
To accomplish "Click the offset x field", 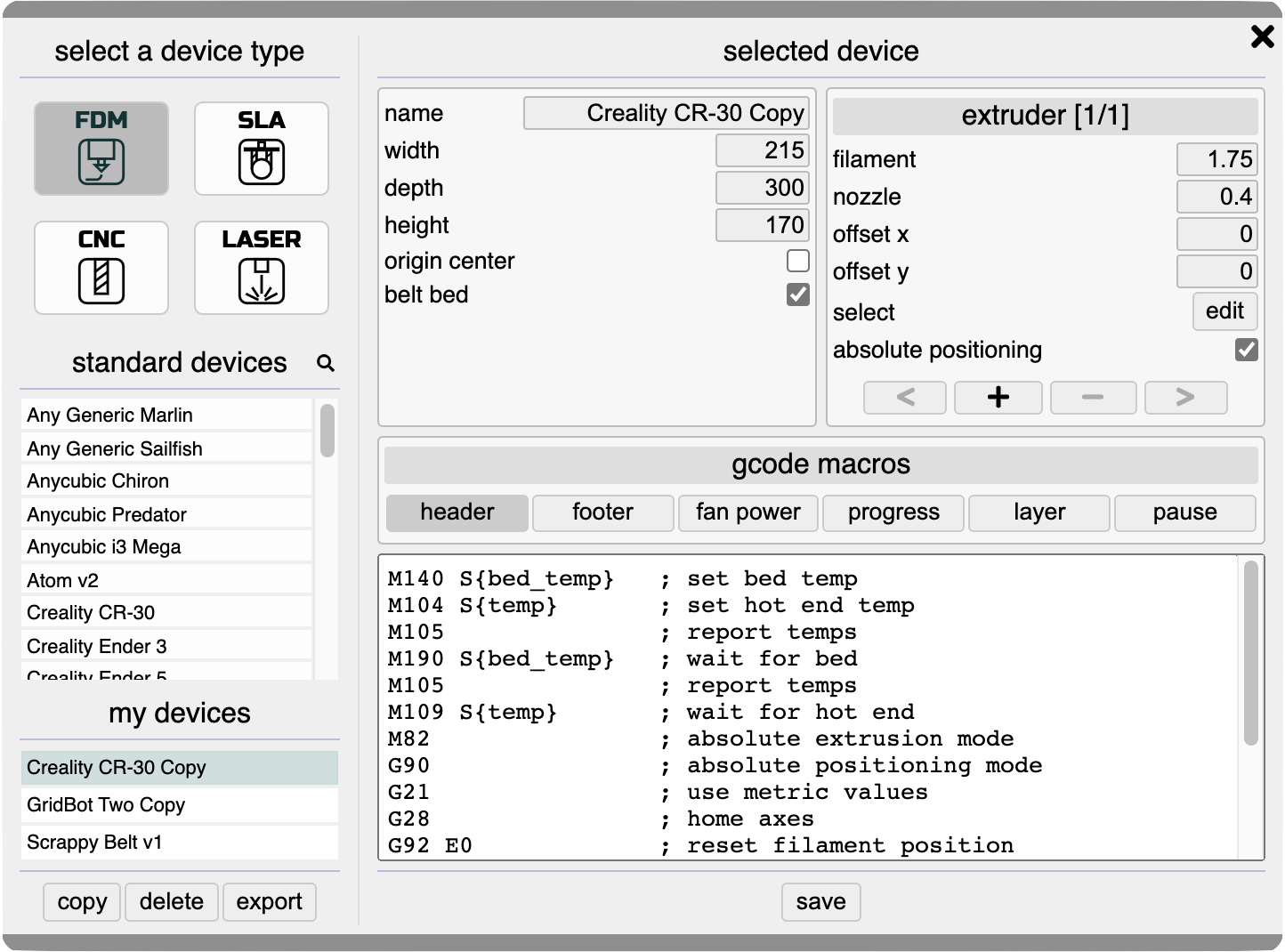I will coord(1217,234).
